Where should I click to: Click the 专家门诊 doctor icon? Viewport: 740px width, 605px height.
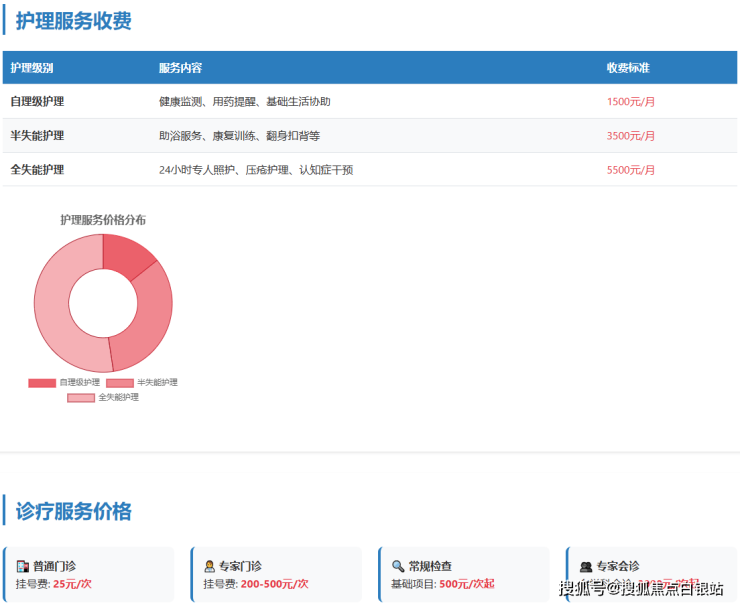(x=209, y=566)
